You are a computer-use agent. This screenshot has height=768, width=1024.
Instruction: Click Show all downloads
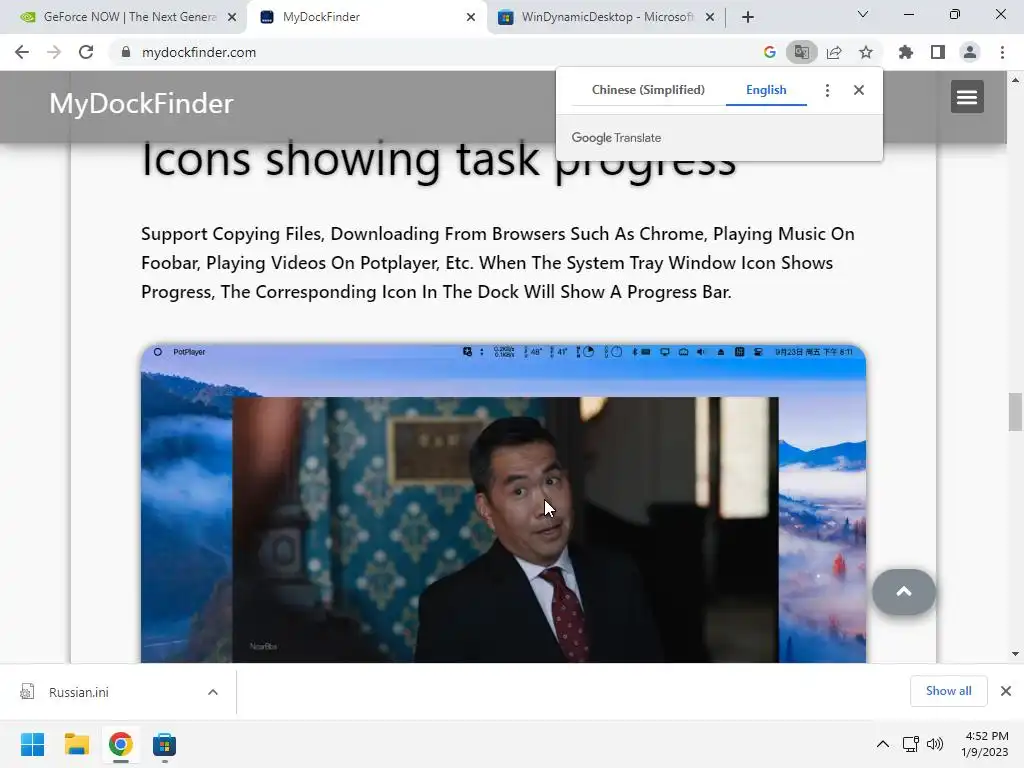(x=948, y=691)
